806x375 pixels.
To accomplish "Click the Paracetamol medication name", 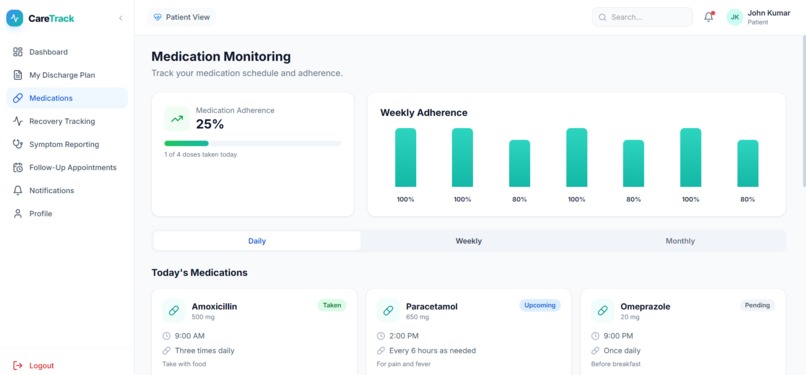I will point(432,307).
